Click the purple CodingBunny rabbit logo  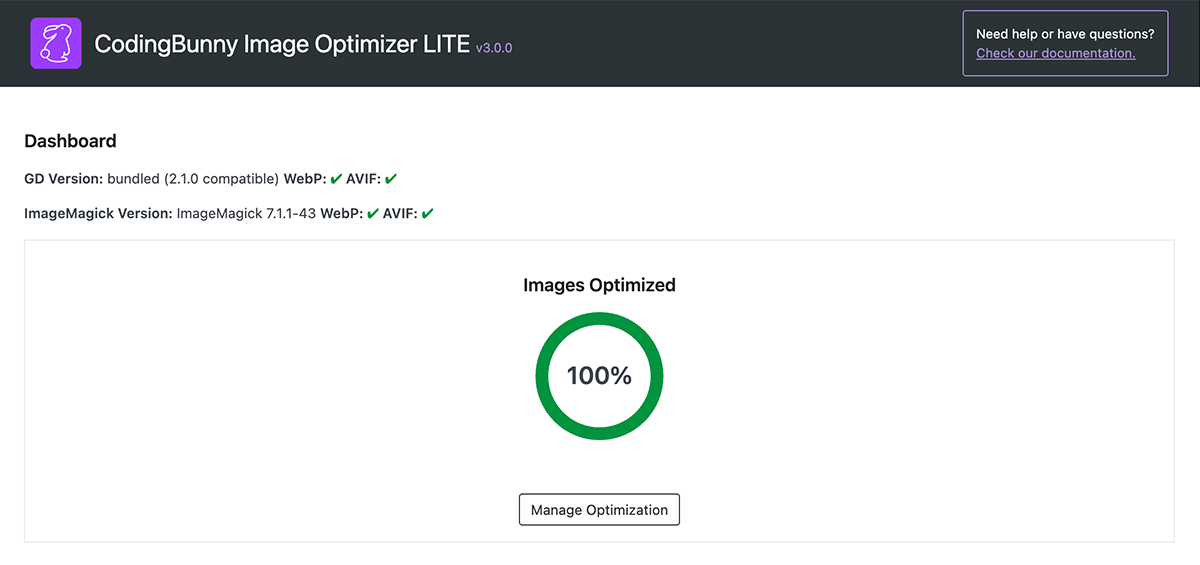pyautogui.click(x=56, y=44)
